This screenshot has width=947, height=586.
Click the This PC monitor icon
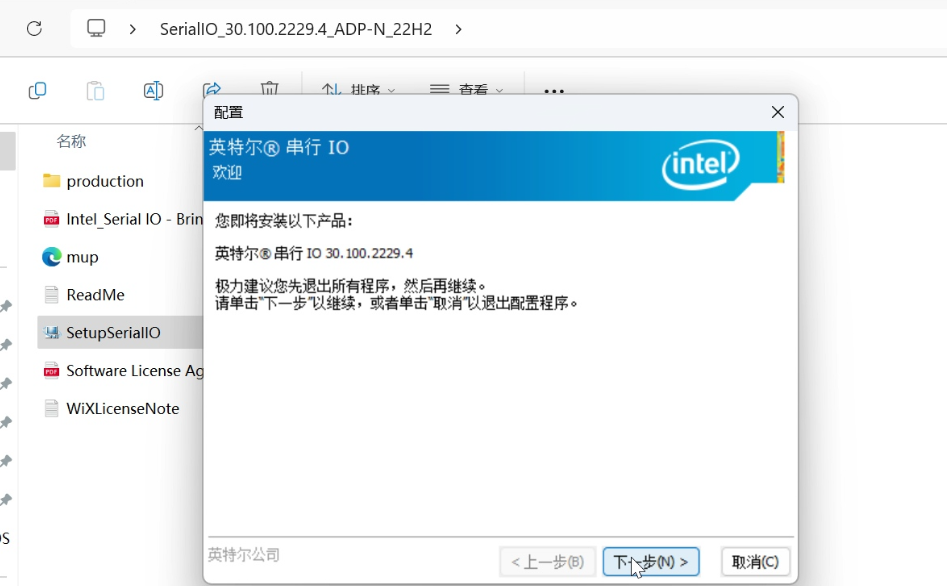(96, 29)
